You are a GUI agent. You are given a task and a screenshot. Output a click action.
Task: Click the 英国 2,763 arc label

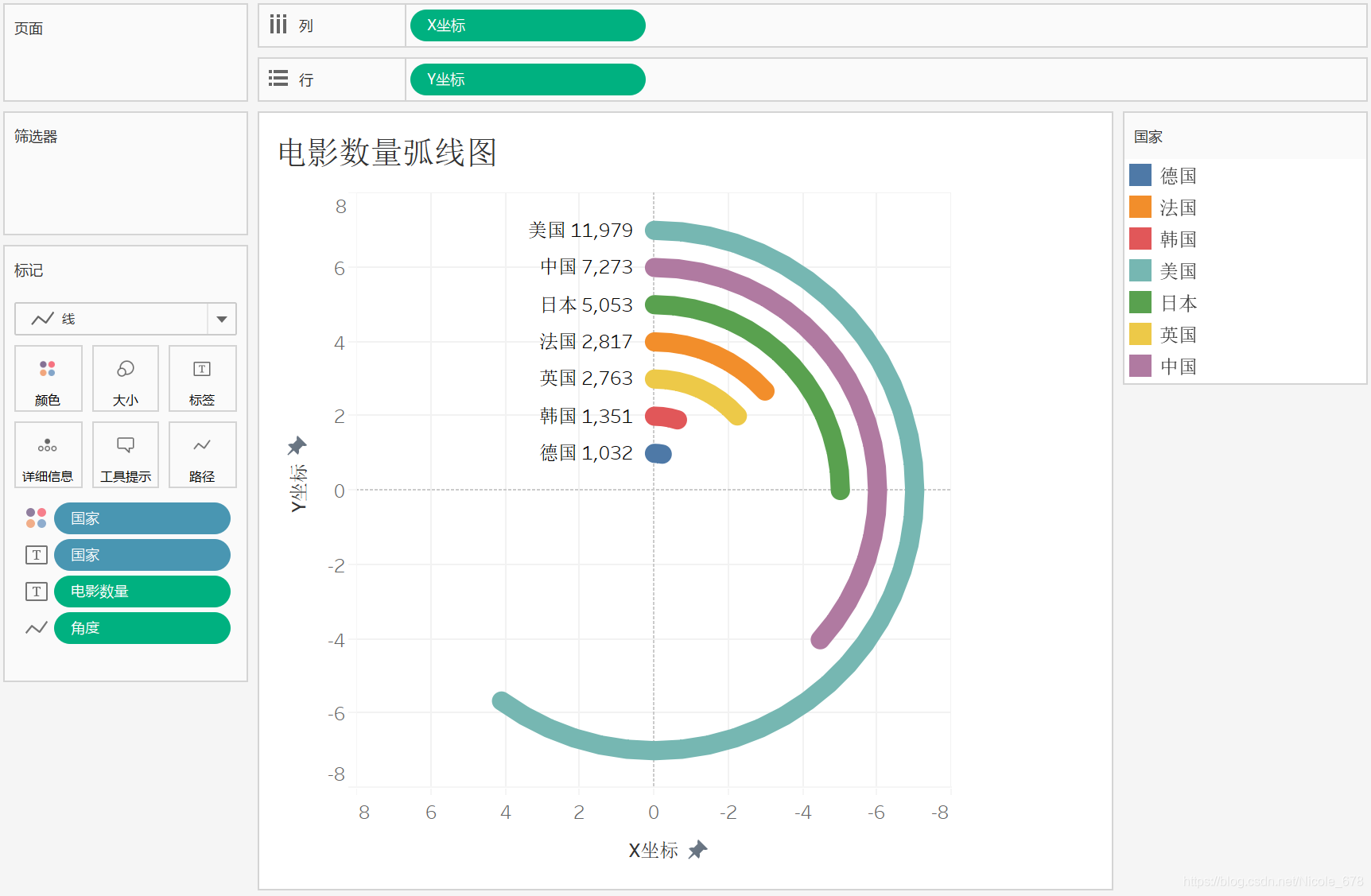pyautogui.click(x=586, y=378)
